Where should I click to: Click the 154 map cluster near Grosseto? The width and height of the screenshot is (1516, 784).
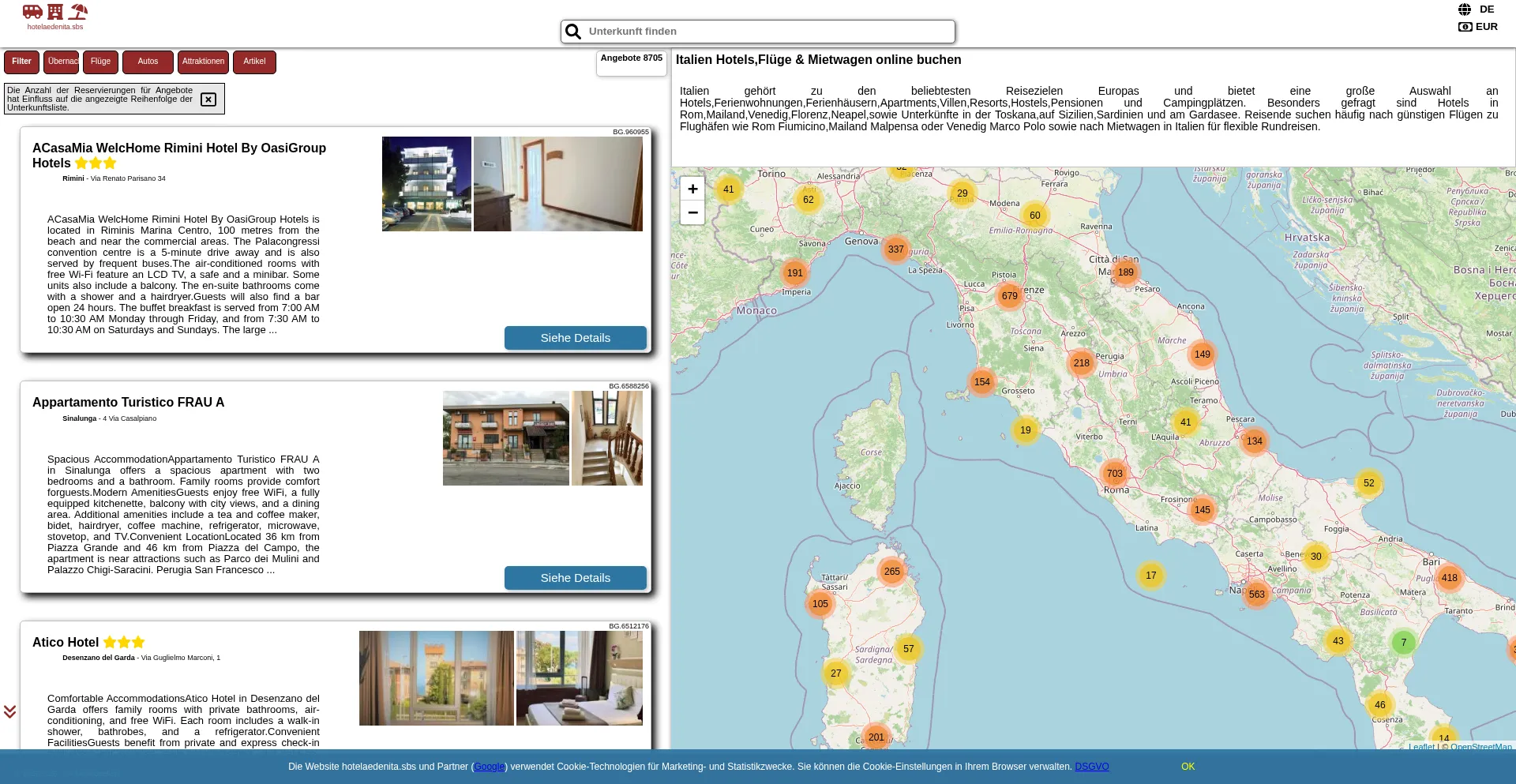point(982,382)
